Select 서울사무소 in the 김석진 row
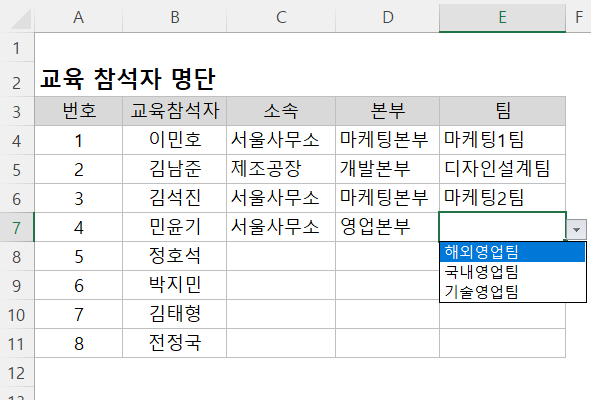This screenshot has height=400, width=591. (x=281, y=198)
